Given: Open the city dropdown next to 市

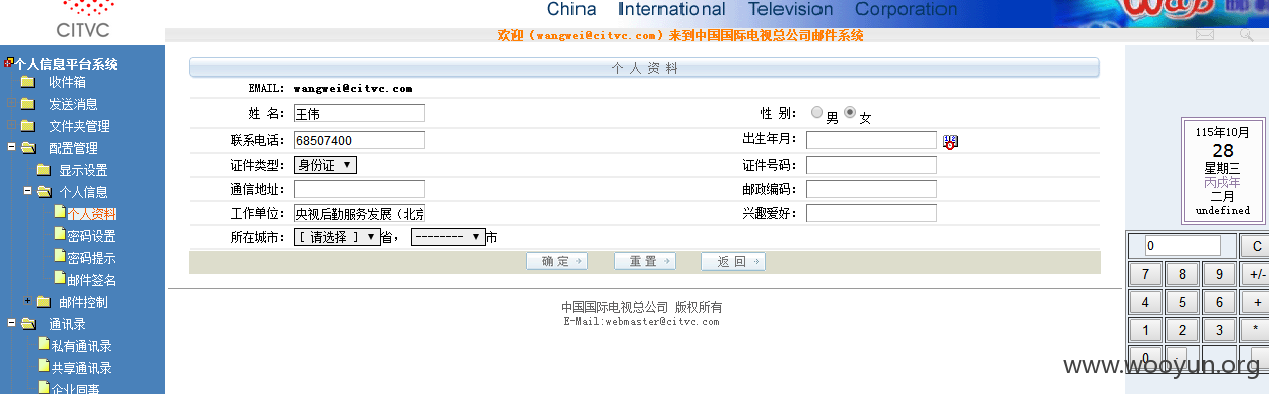Looking at the screenshot, I should (x=448, y=237).
